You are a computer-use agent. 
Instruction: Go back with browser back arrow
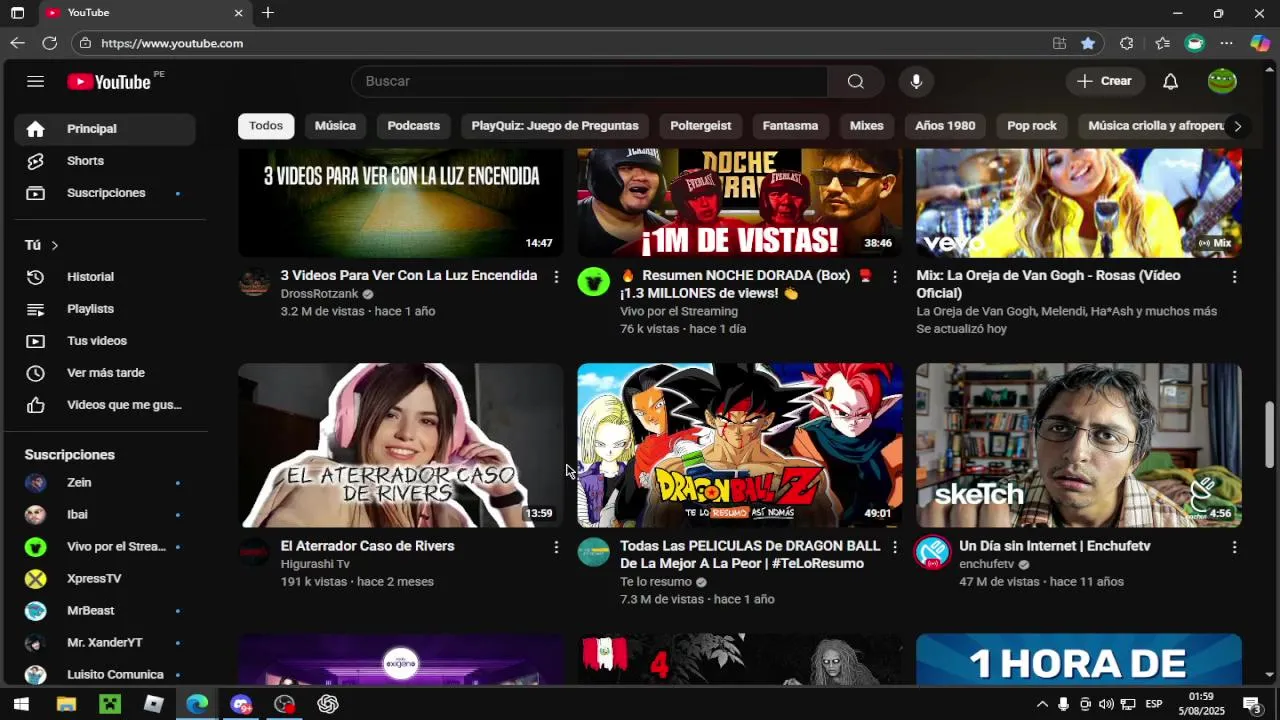17,43
